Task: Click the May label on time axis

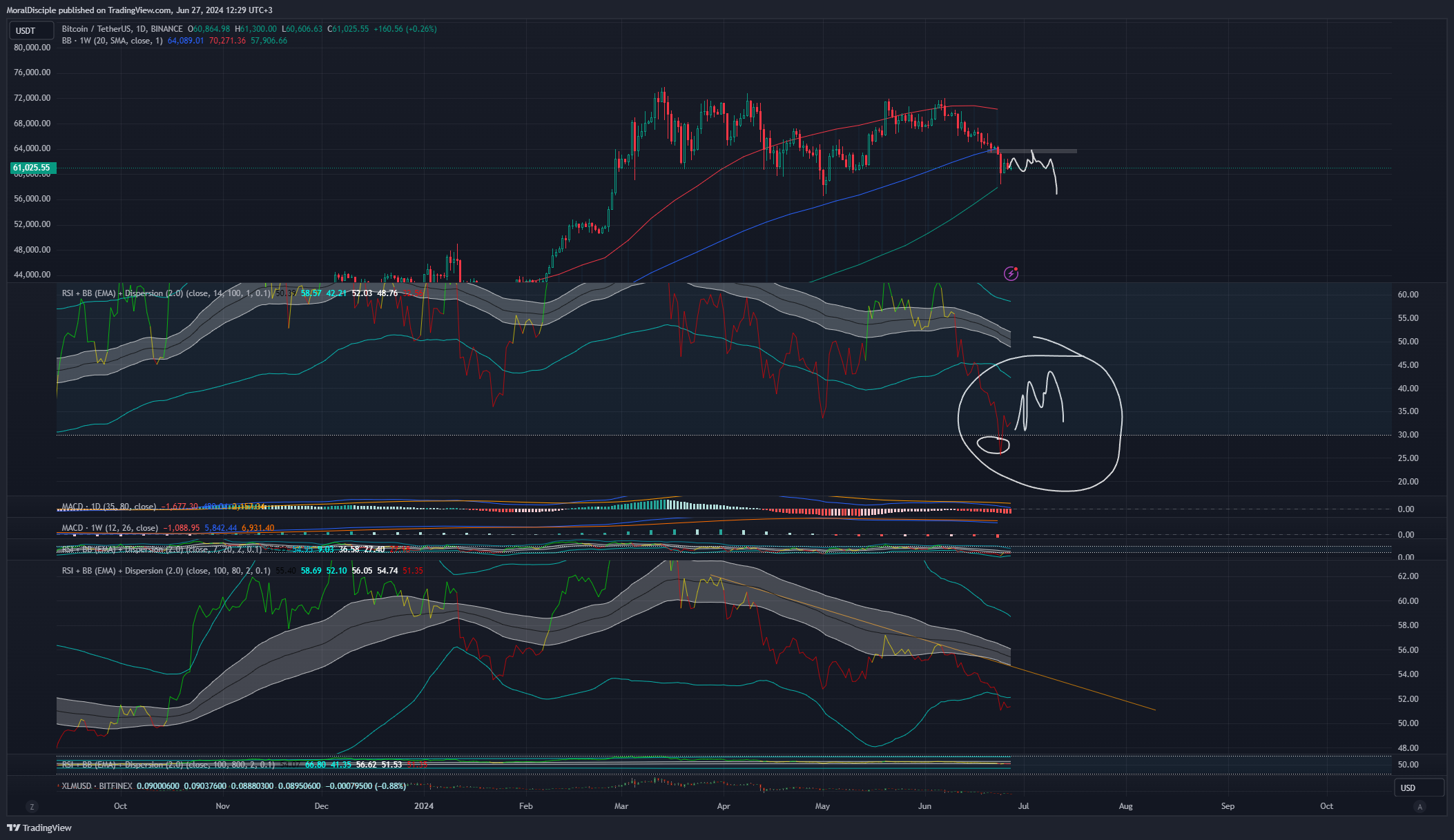Action: [x=822, y=806]
